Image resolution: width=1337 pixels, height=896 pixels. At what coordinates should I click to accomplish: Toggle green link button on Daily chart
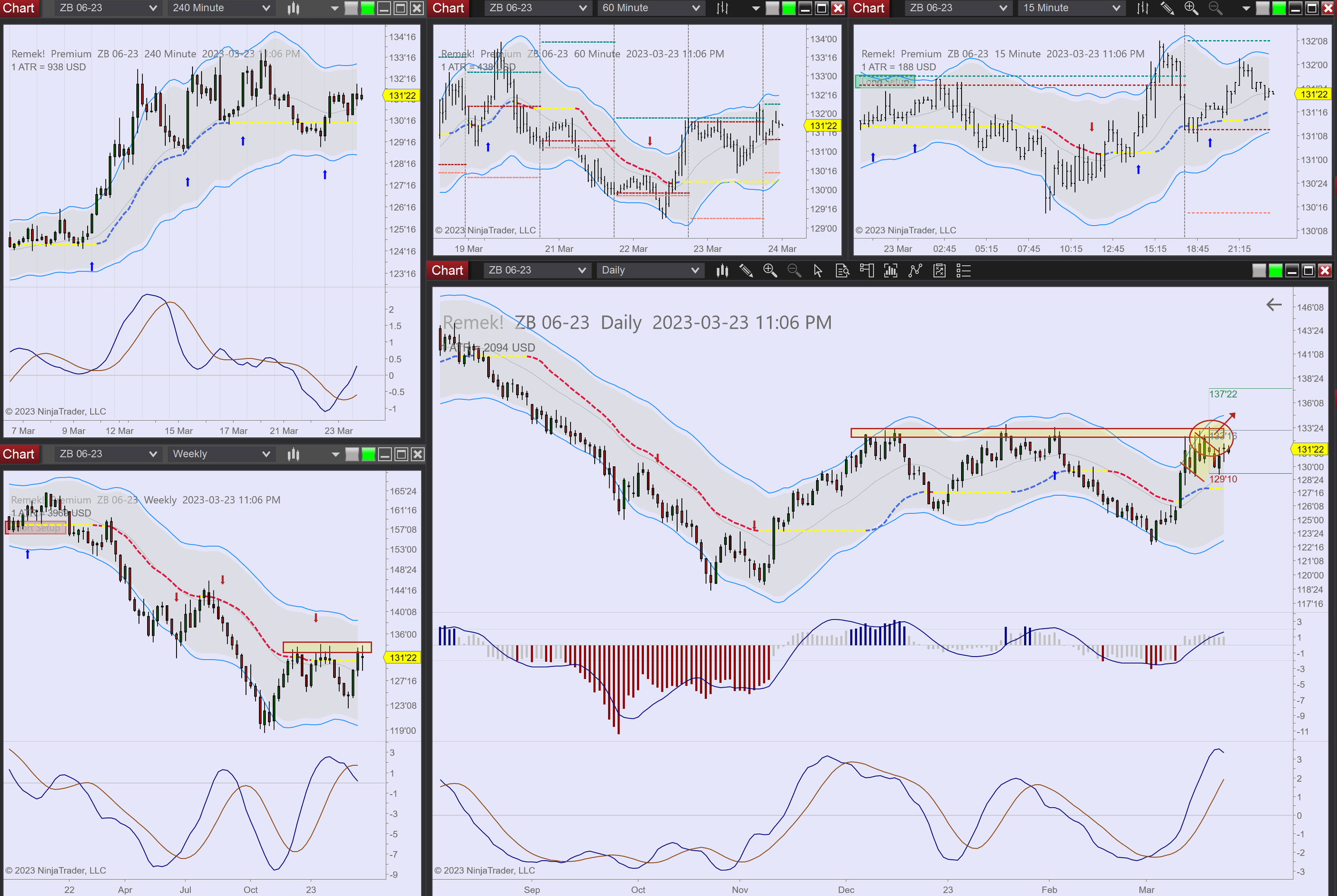[x=1275, y=271]
